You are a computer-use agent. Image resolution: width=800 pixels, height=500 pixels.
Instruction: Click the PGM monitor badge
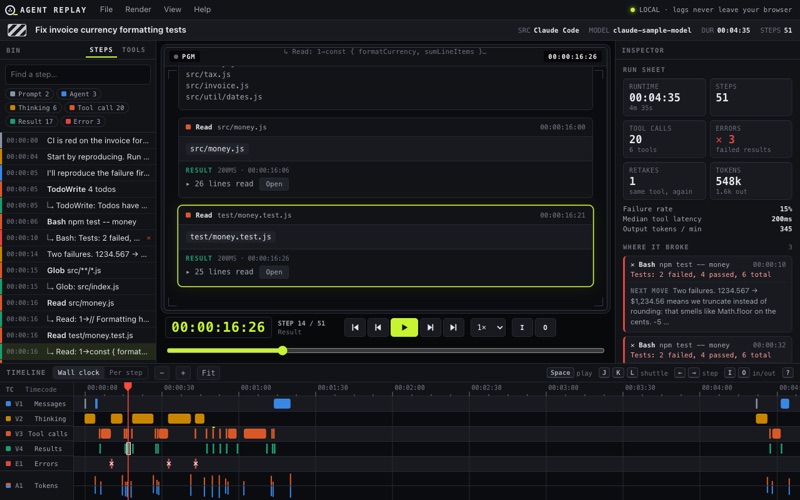click(x=185, y=57)
